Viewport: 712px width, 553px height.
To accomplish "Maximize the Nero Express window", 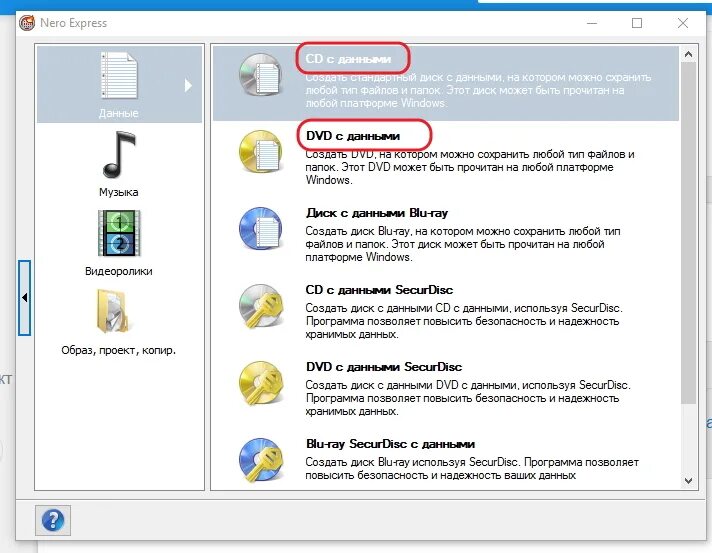I will [x=637, y=23].
